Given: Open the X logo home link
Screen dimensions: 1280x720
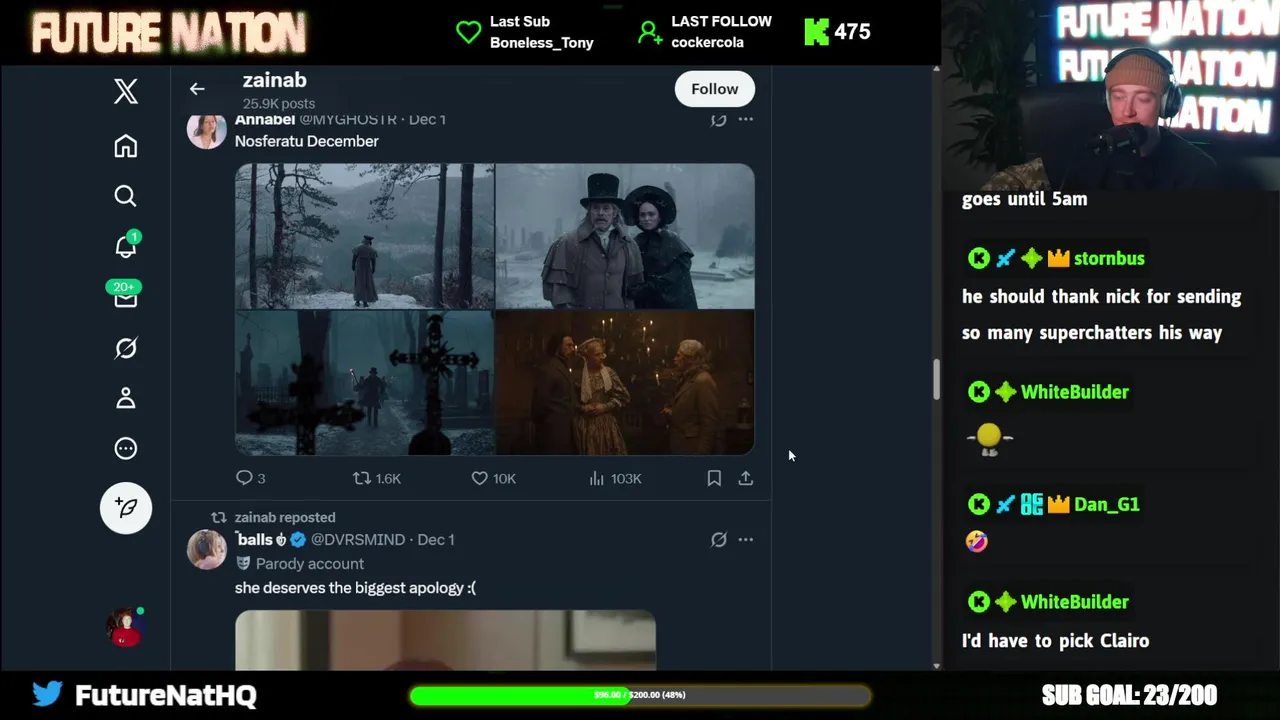Looking at the screenshot, I should [x=125, y=92].
